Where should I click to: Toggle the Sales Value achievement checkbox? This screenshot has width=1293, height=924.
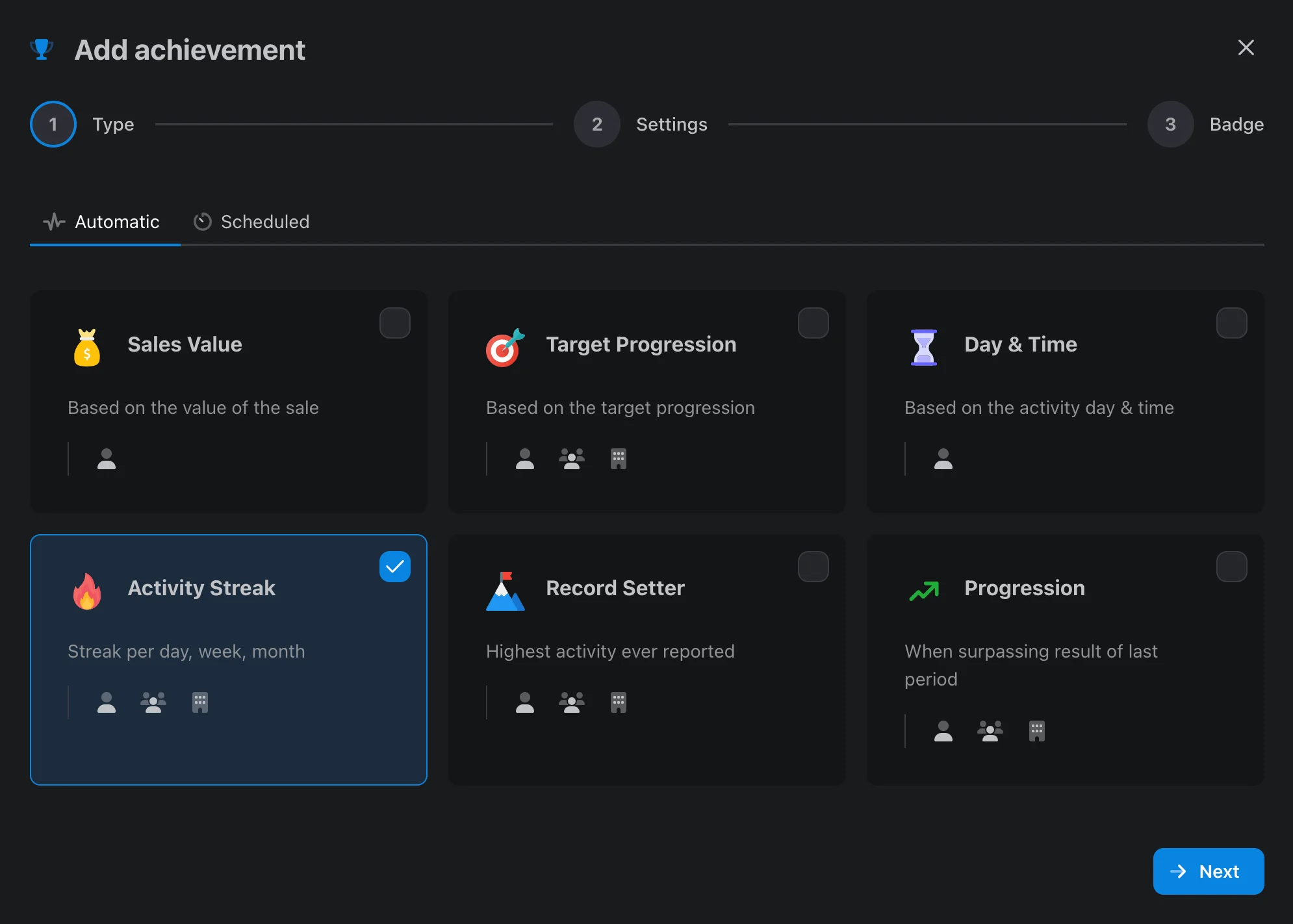point(395,323)
